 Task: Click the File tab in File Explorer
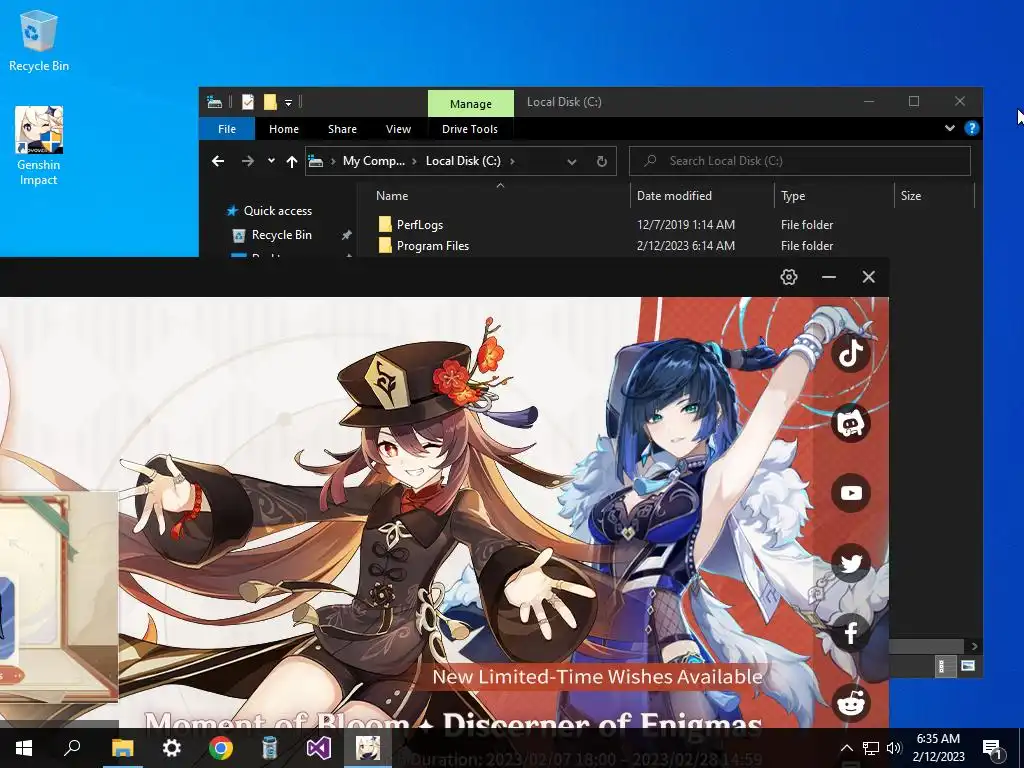227,129
